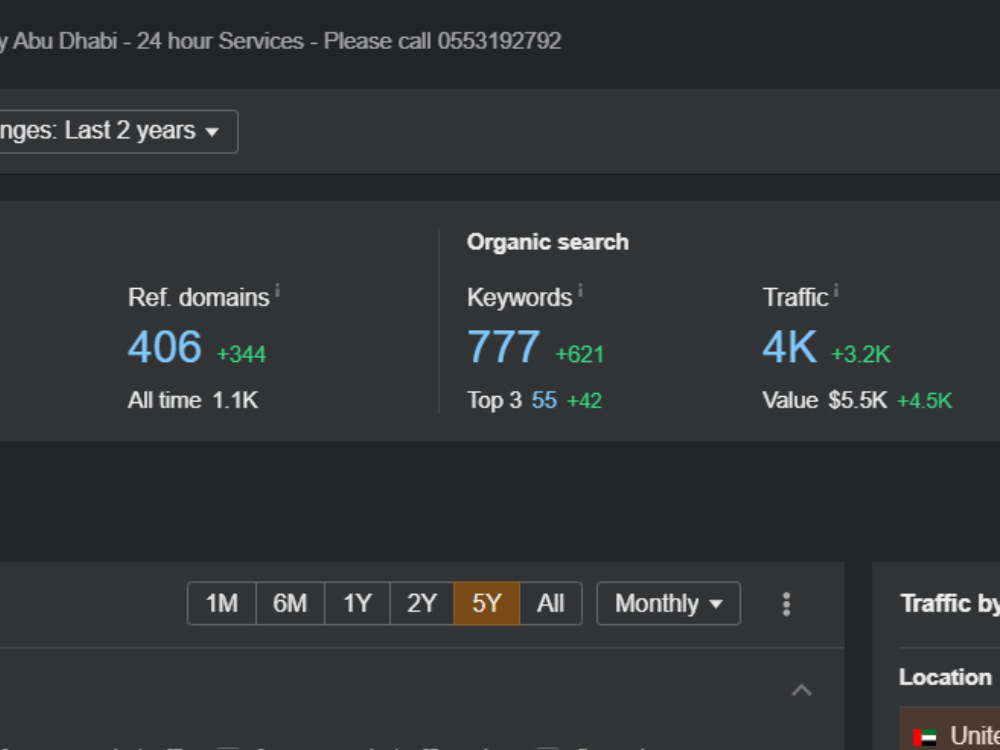Select the 1M time range
1000x750 pixels.
tap(222, 603)
